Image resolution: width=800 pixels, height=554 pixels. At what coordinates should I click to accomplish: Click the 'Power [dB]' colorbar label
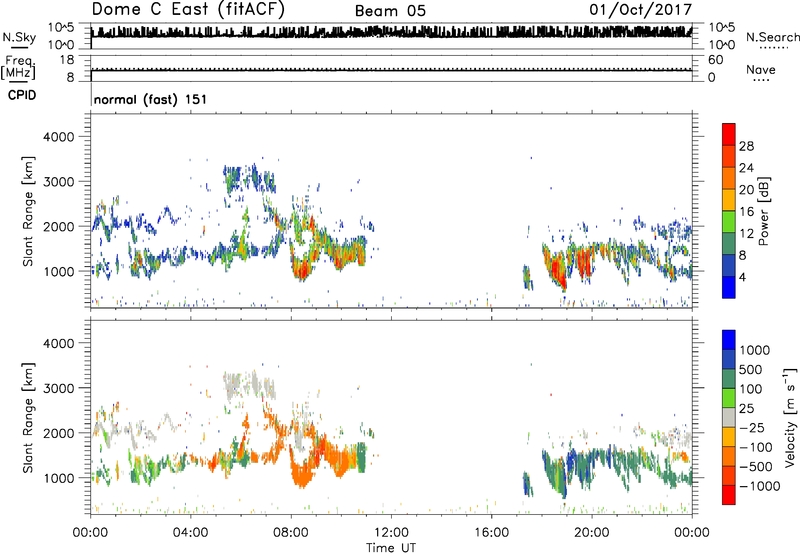(763, 211)
